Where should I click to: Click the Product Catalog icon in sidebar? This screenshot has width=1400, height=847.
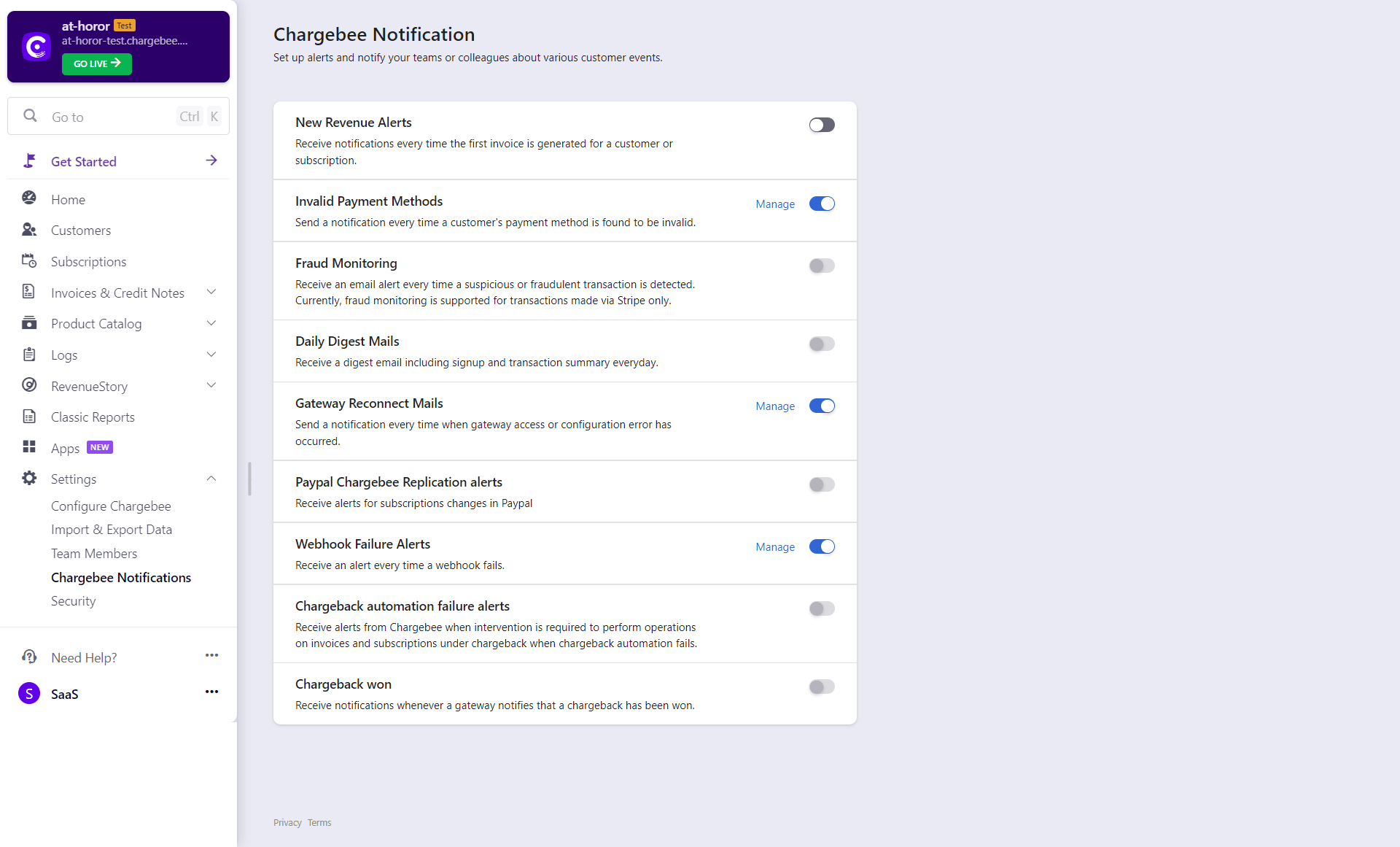(x=28, y=323)
